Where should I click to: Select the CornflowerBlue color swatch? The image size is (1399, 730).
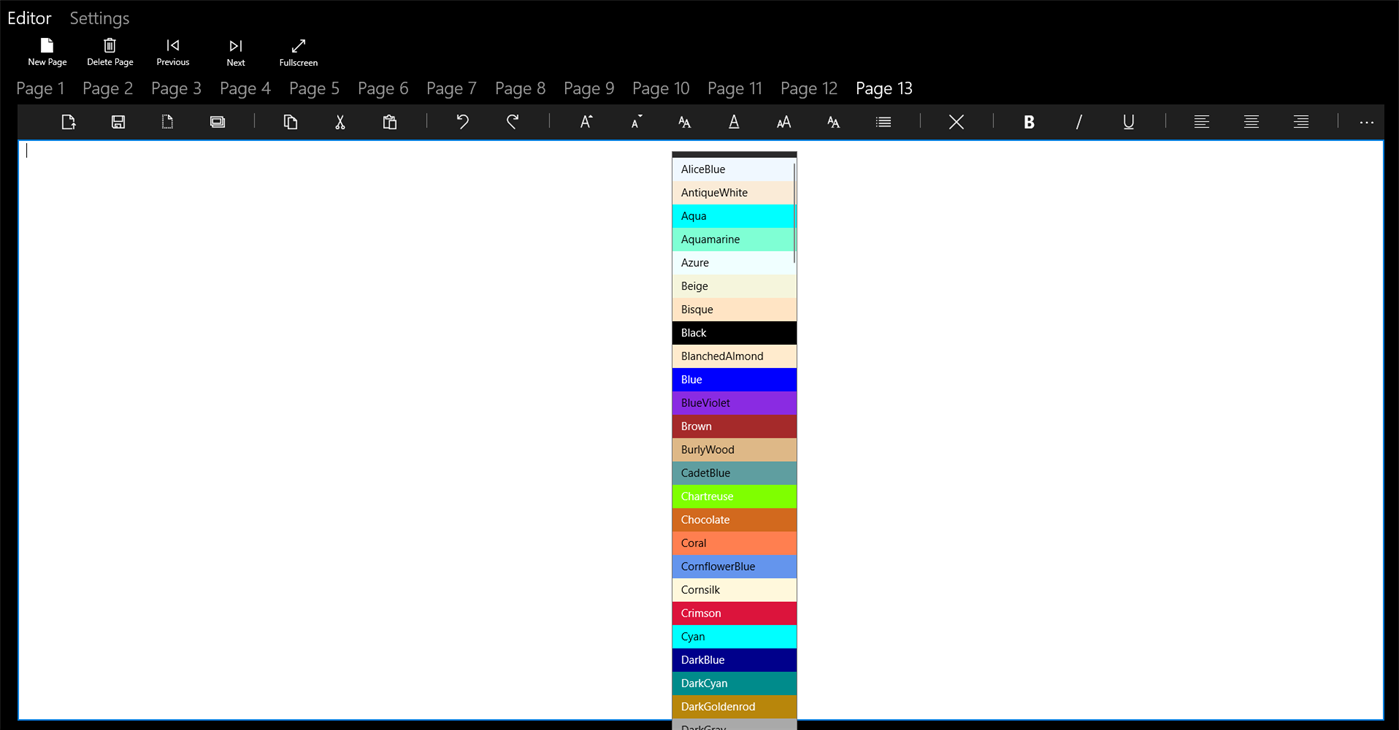(x=734, y=566)
